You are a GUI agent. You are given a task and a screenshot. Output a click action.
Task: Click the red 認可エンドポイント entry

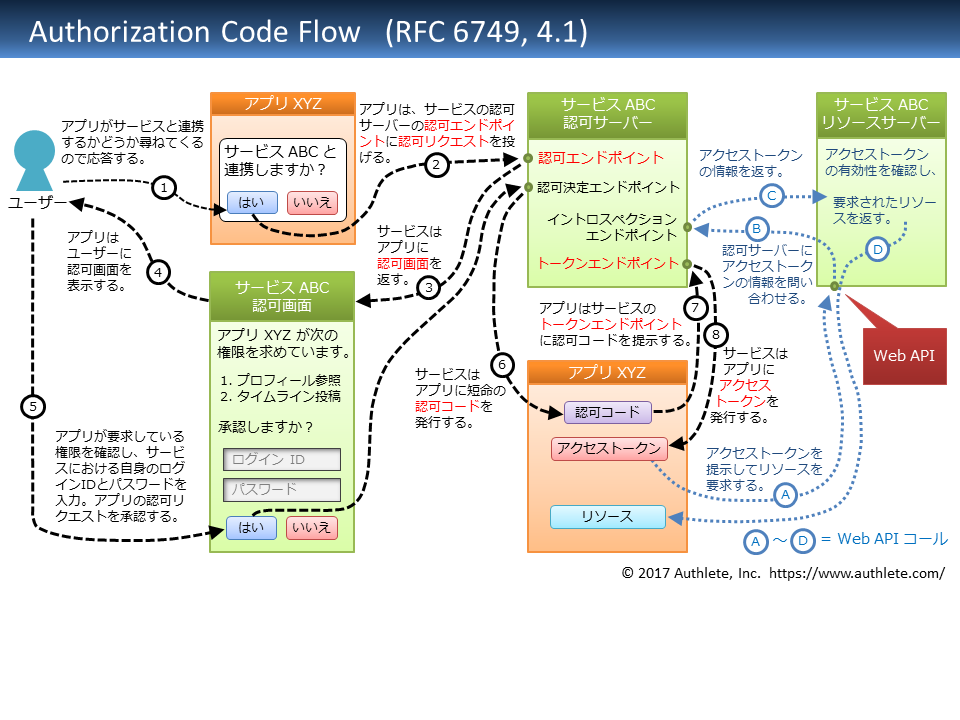point(601,158)
